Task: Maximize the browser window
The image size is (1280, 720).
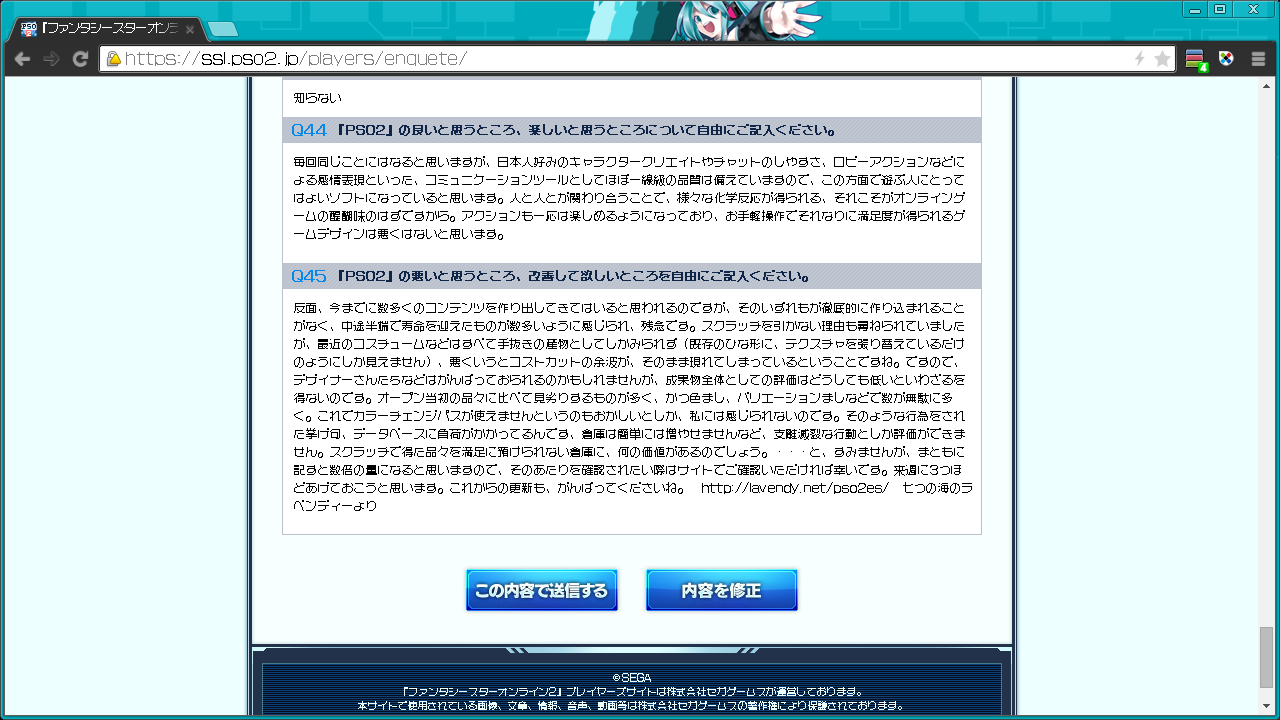Action: (1219, 8)
